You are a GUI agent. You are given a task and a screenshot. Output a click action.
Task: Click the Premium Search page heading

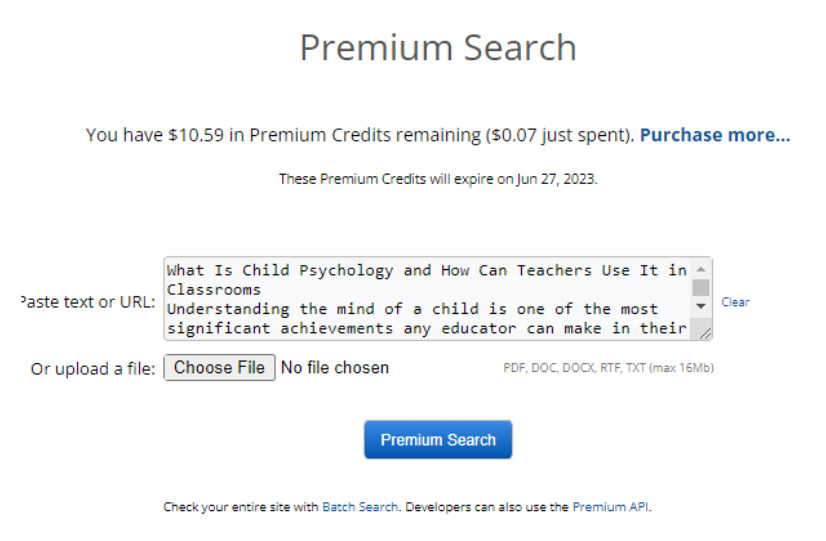(x=438, y=47)
